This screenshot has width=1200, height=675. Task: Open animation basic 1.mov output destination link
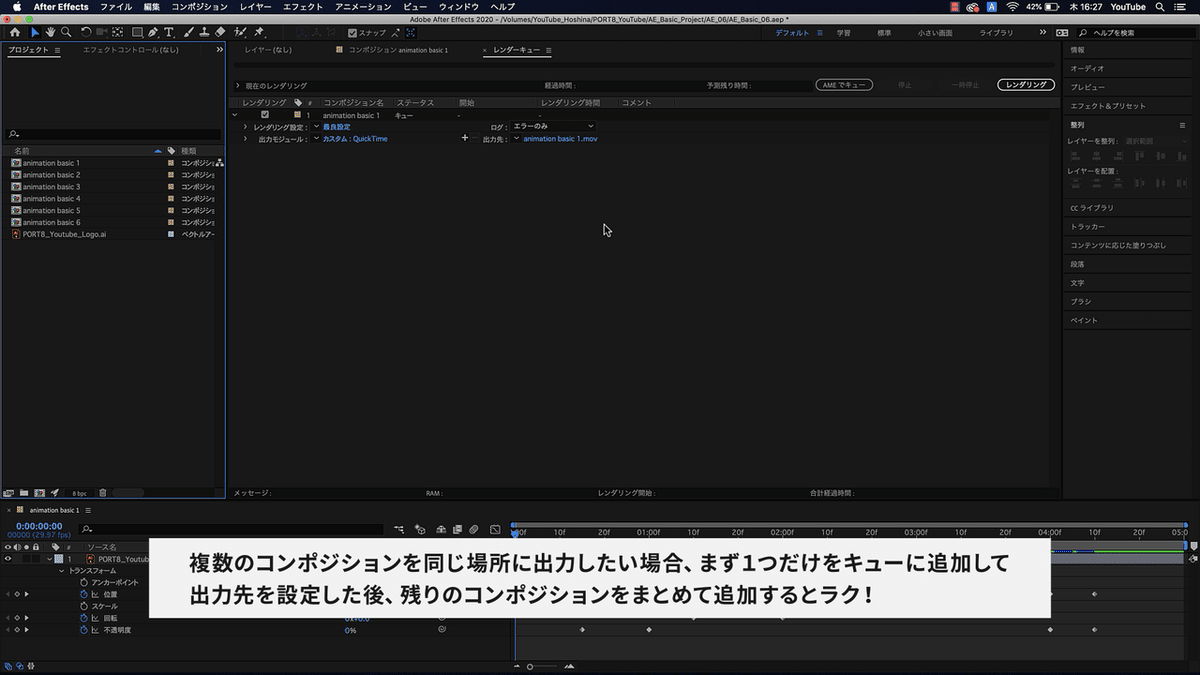(x=560, y=139)
